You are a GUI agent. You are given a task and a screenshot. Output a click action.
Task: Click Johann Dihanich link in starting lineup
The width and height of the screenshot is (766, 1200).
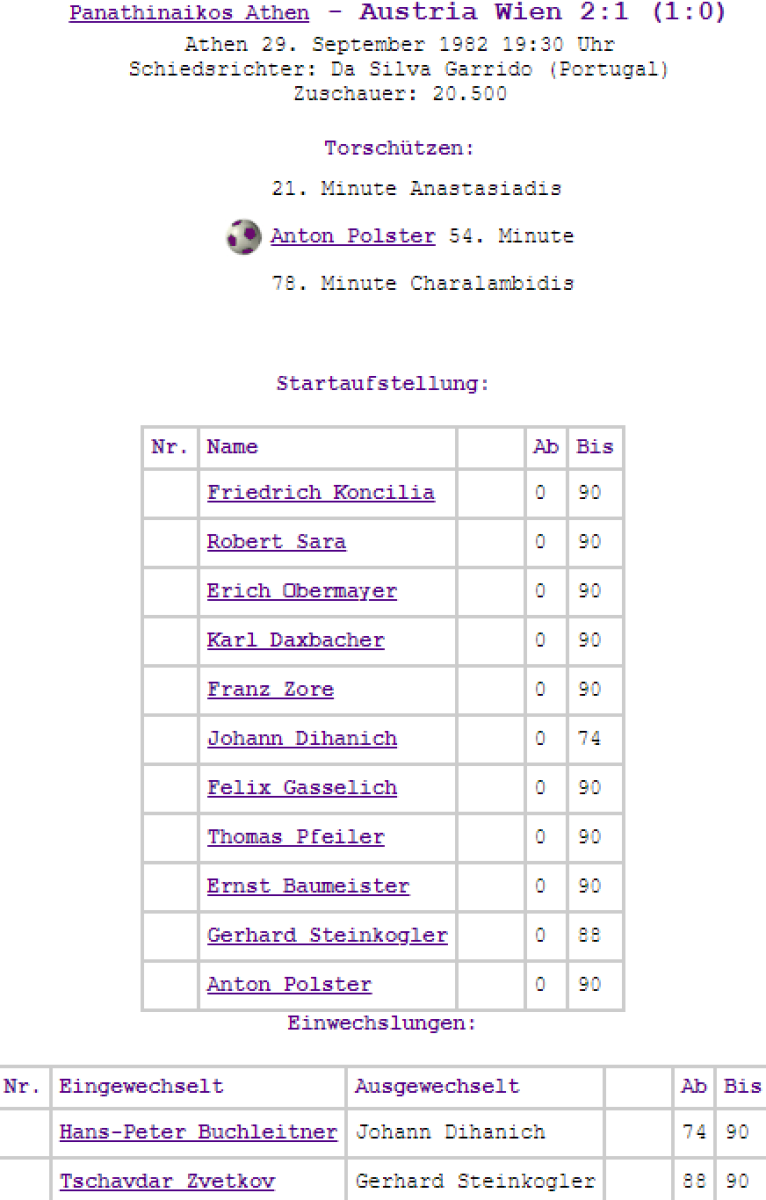302,739
